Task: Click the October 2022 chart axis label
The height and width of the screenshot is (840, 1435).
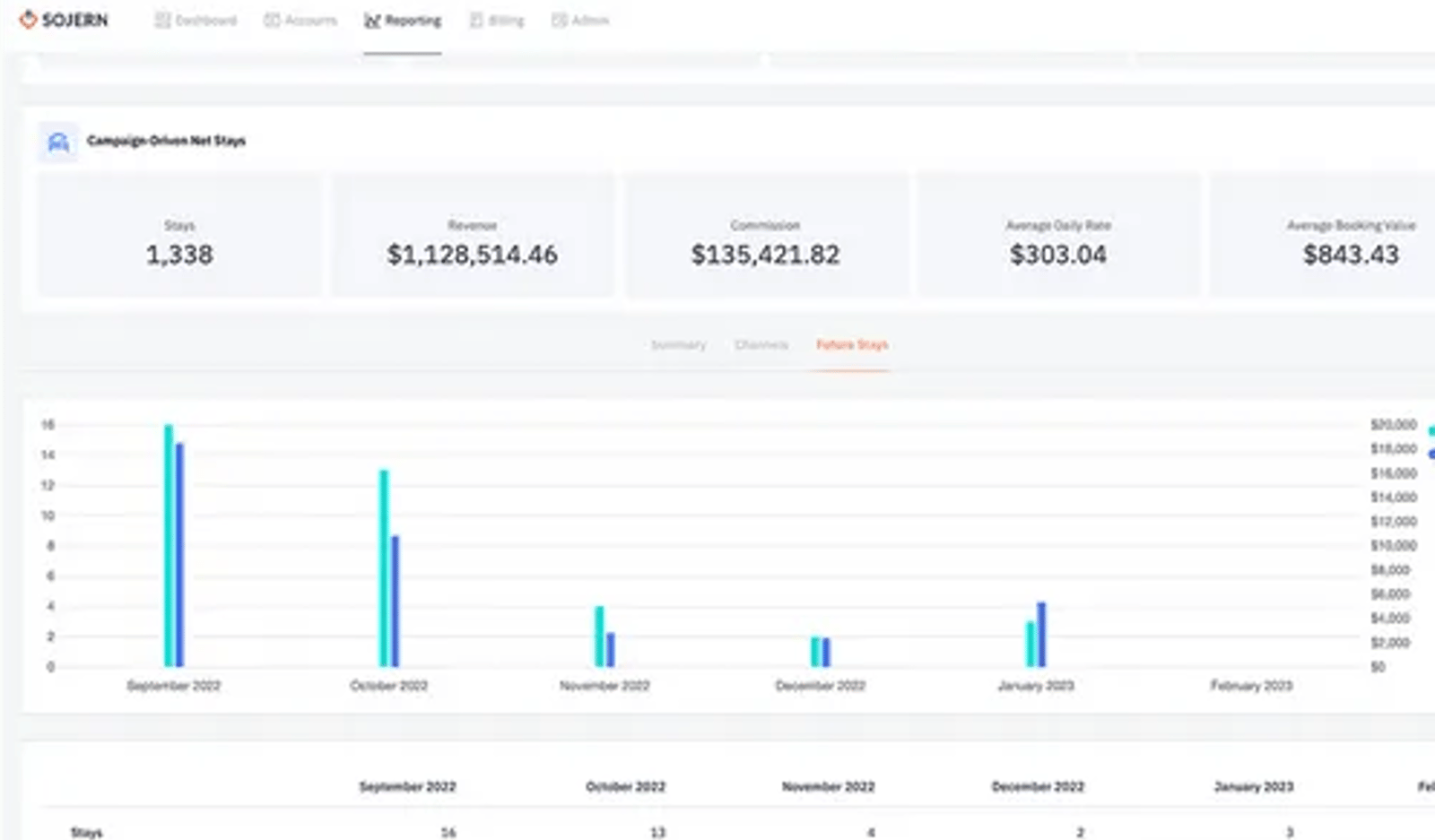Action: [388, 686]
